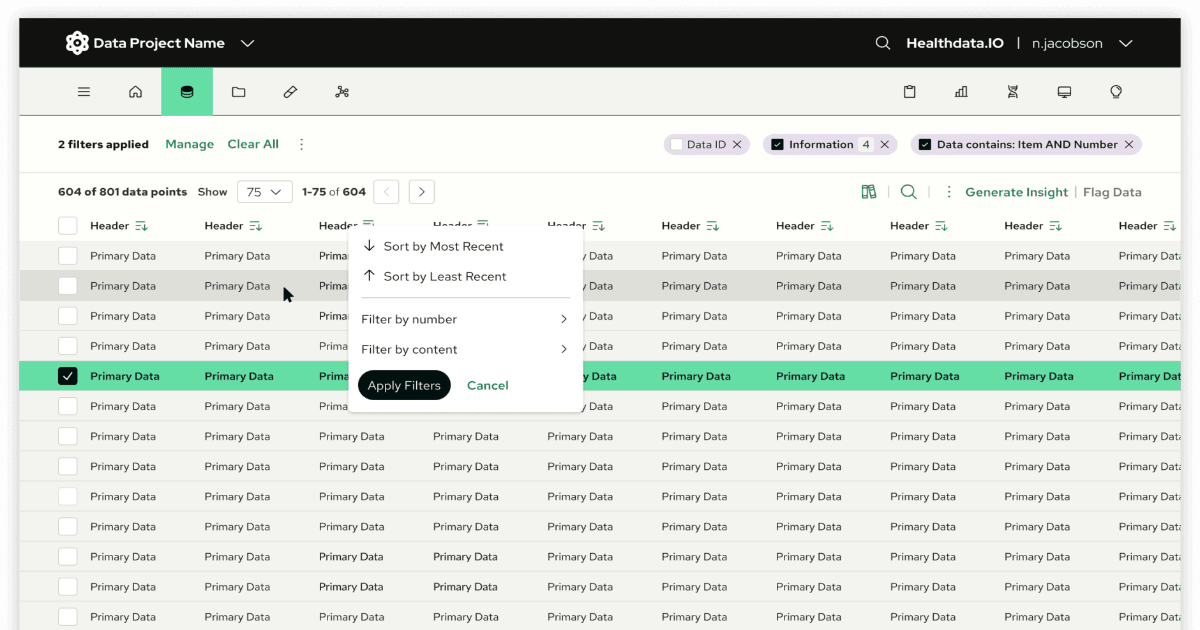The height and width of the screenshot is (630, 1200).
Task: Open the Data Project Name dropdown
Action: (245, 43)
